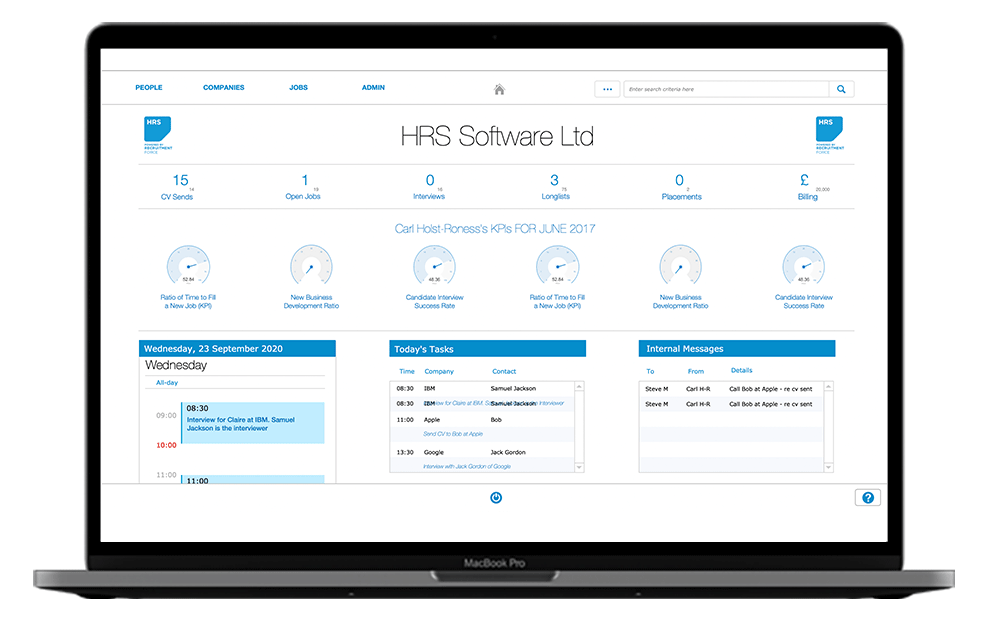
Task: Click the top-left HRS logo
Action: point(158,135)
